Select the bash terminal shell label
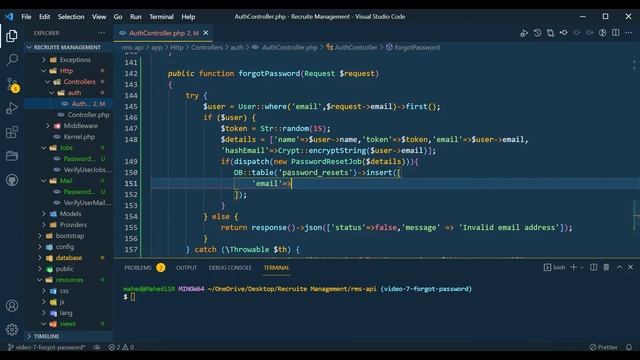The image size is (640, 360). click(559, 267)
